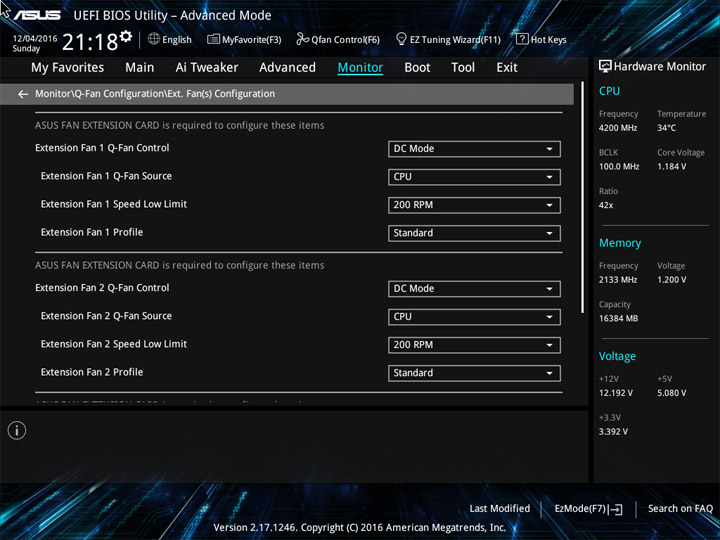Open Extension Fan 2 Profile dropdown

point(474,373)
